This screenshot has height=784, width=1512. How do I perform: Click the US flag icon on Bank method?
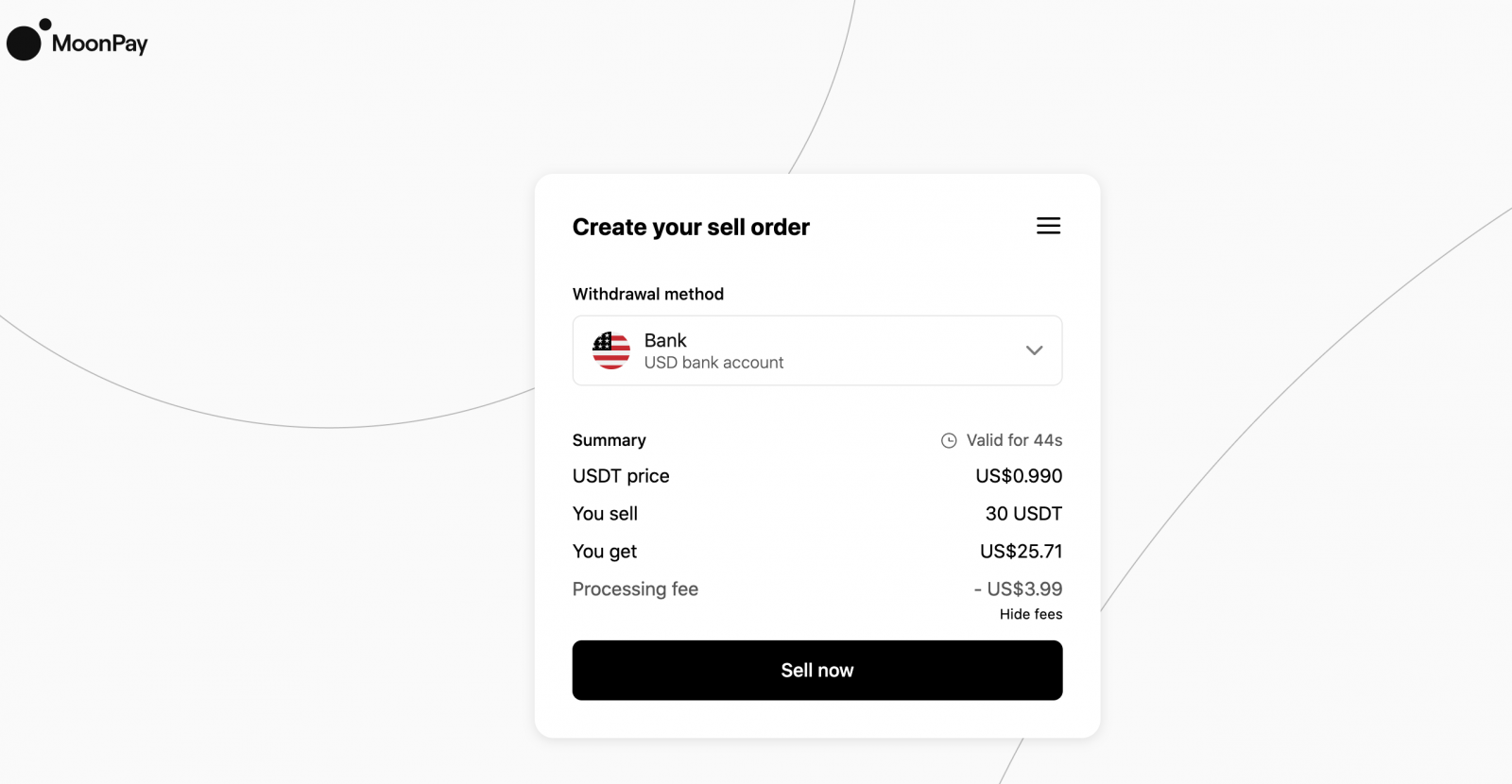[610, 350]
